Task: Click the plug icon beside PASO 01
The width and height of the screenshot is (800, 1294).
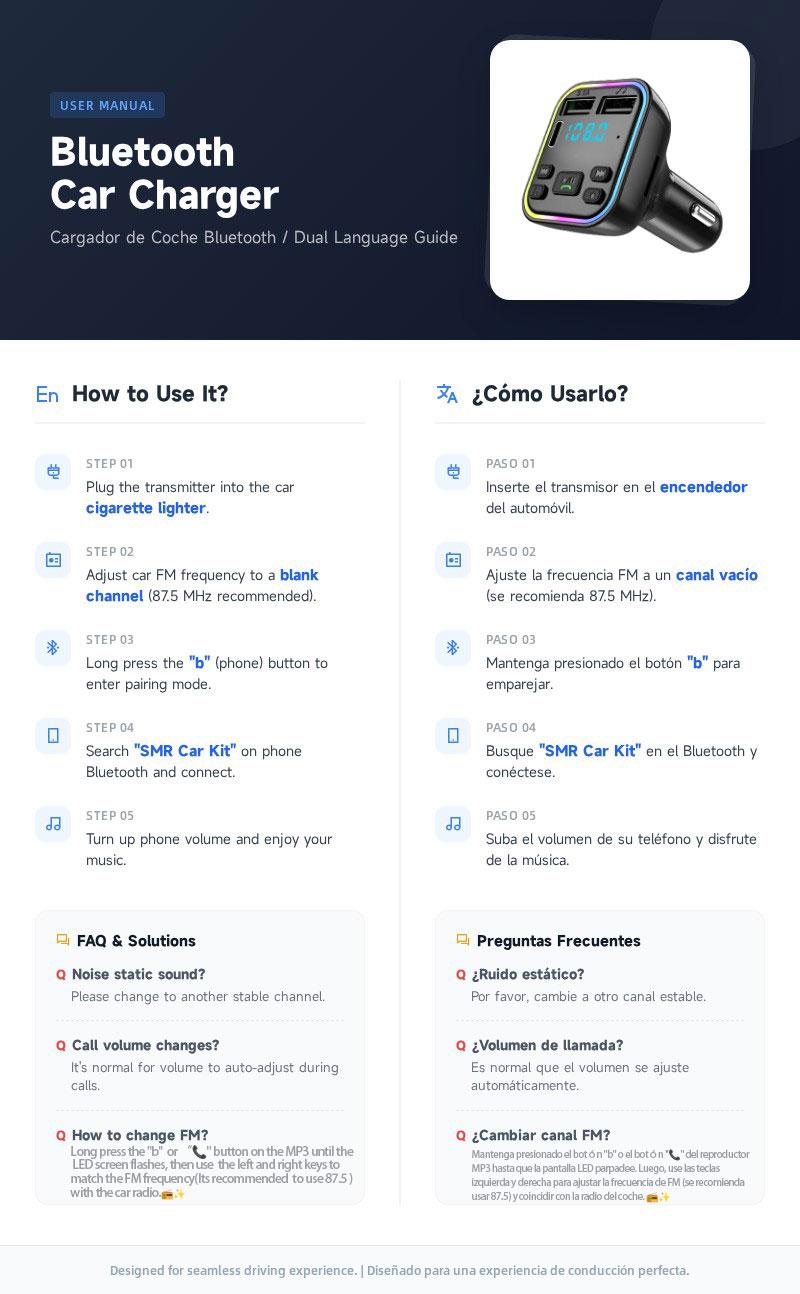Action: pyautogui.click(x=453, y=472)
